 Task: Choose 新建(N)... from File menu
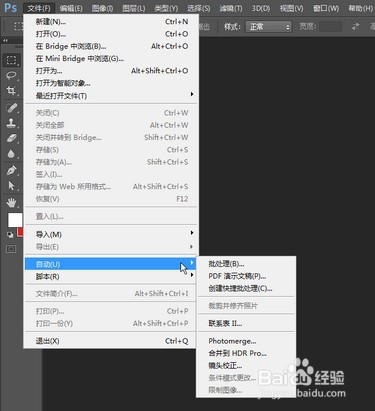tap(112, 22)
